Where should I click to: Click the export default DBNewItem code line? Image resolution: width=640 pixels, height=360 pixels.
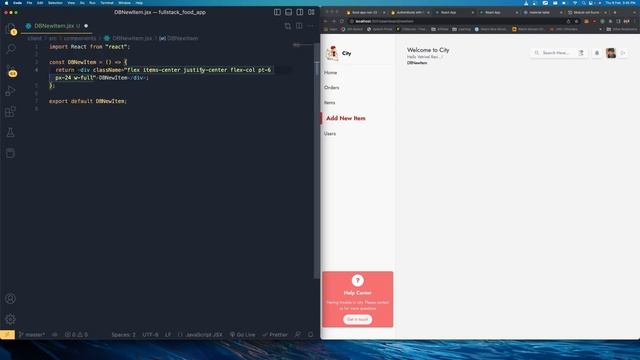(88, 101)
